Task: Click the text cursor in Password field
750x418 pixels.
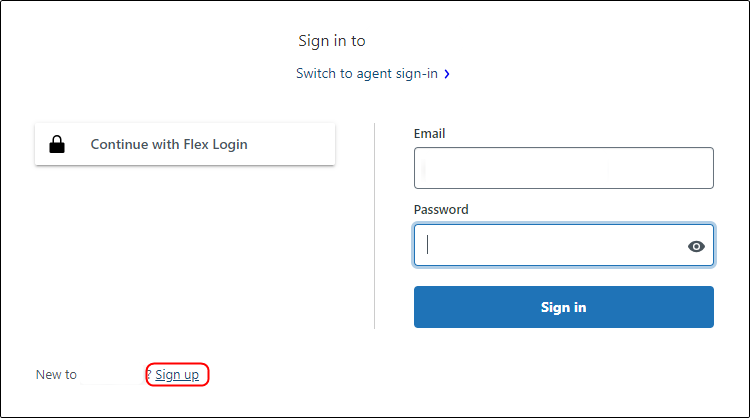Action: [x=428, y=245]
